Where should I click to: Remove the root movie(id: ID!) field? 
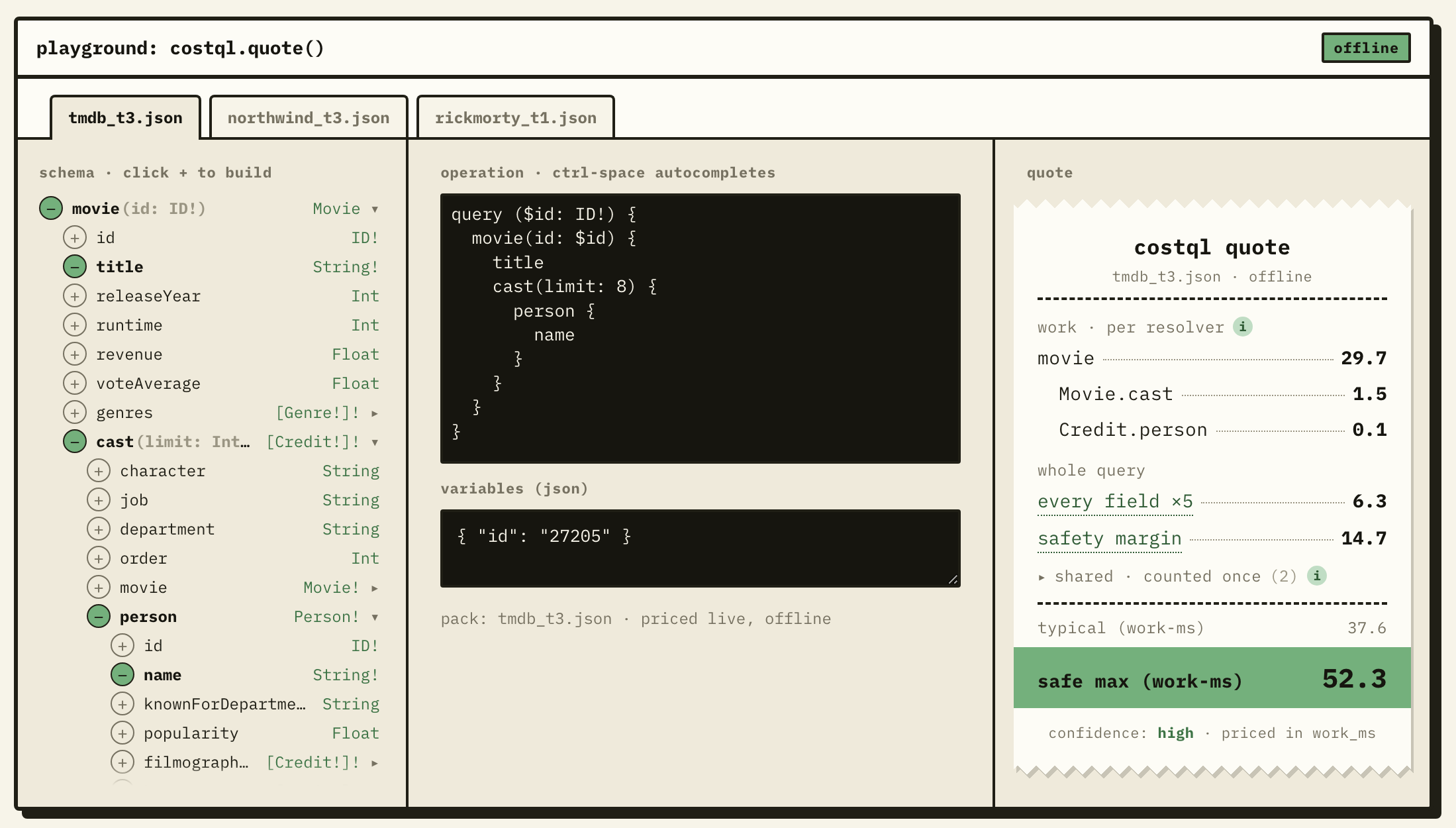[x=51, y=209]
